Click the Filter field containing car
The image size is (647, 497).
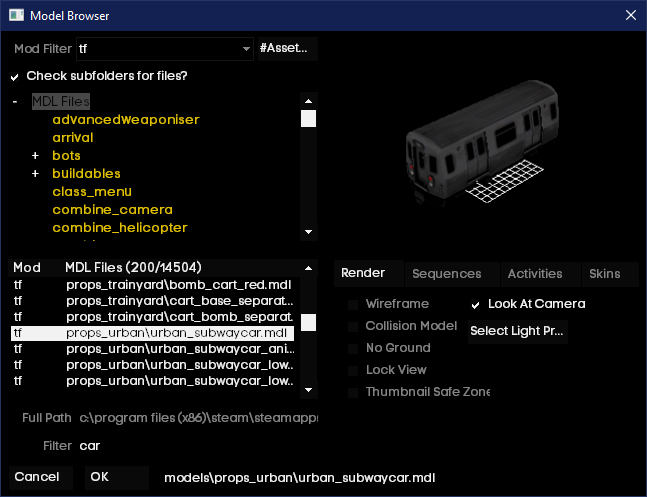click(198, 446)
